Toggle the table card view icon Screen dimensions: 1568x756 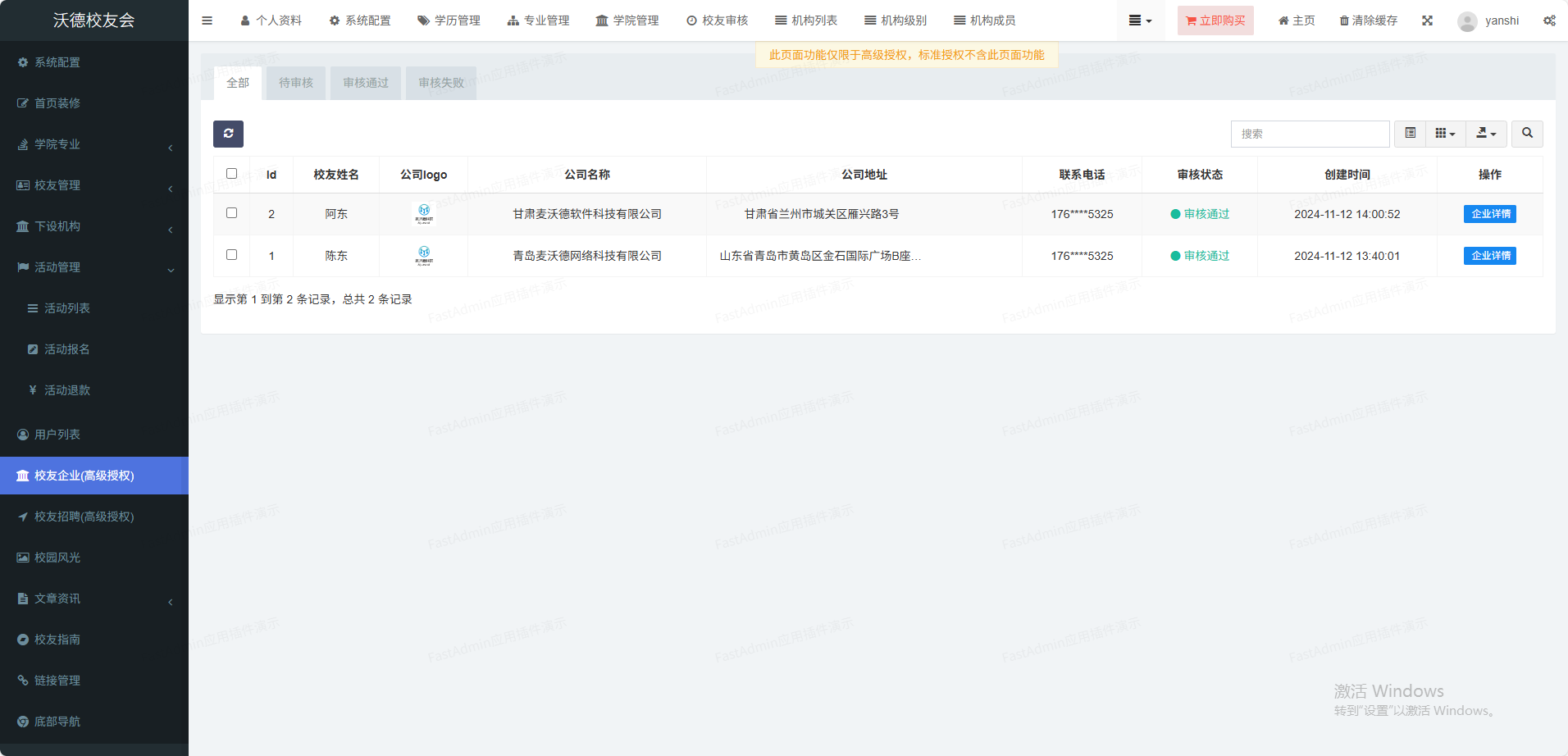point(1410,134)
